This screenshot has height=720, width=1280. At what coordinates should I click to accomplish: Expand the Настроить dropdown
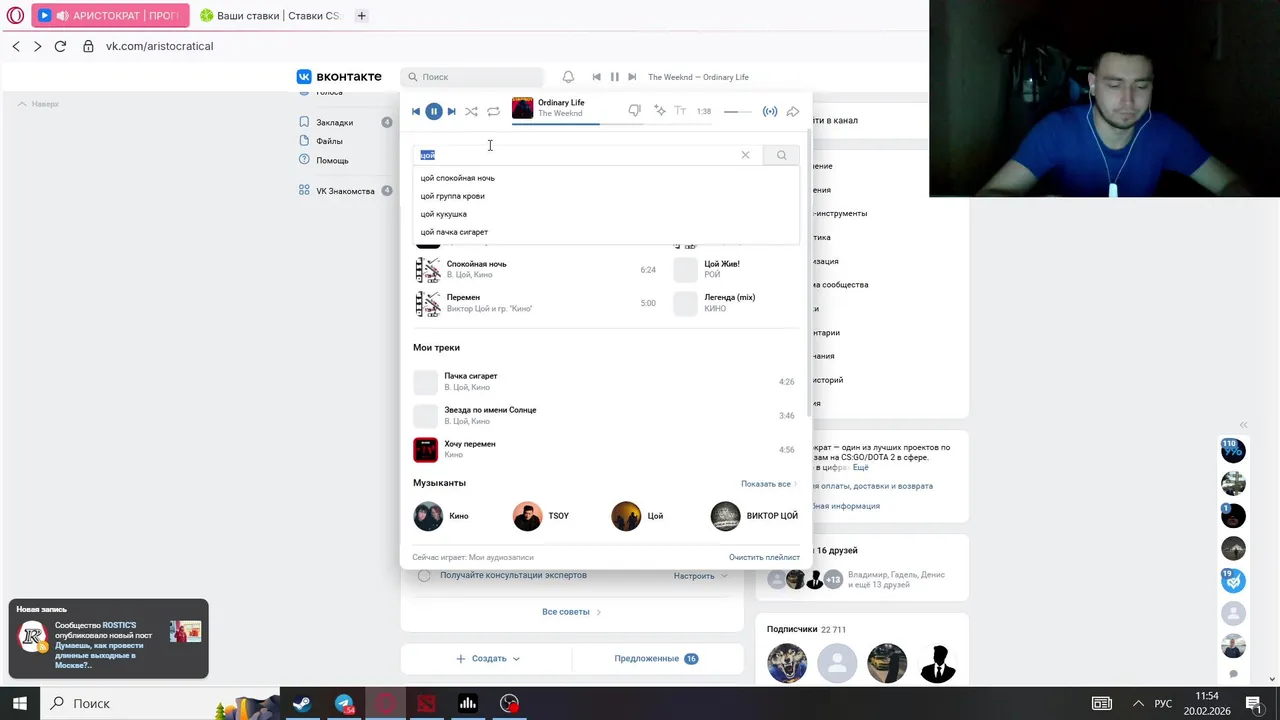701,576
